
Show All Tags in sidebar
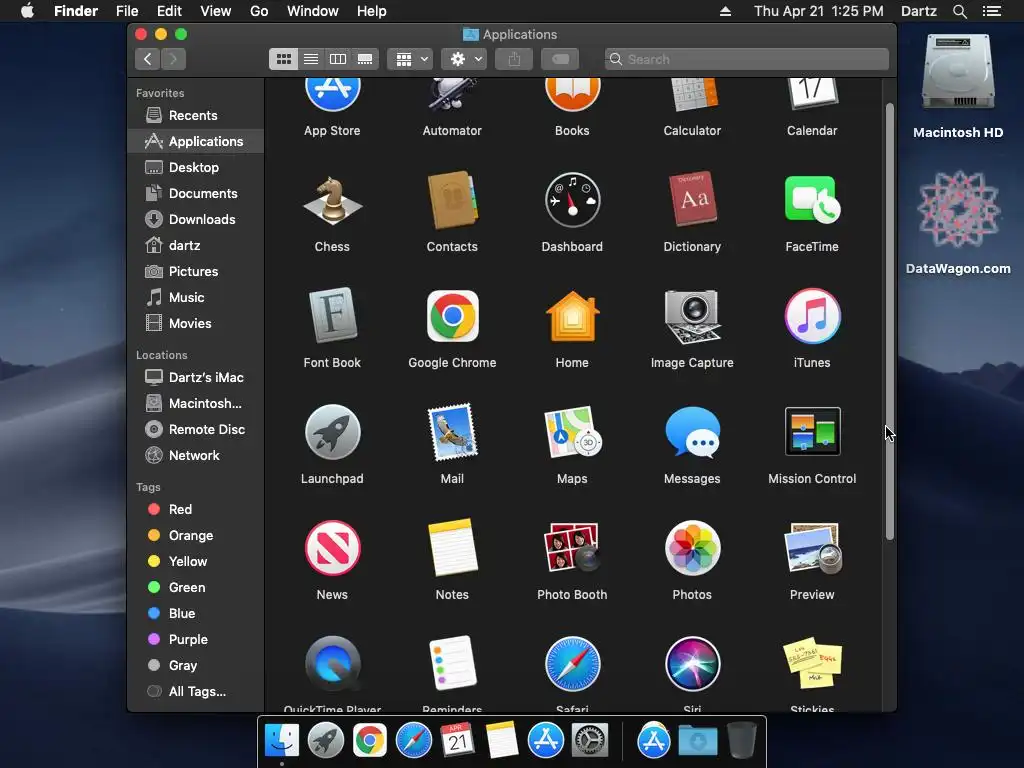[195, 692]
